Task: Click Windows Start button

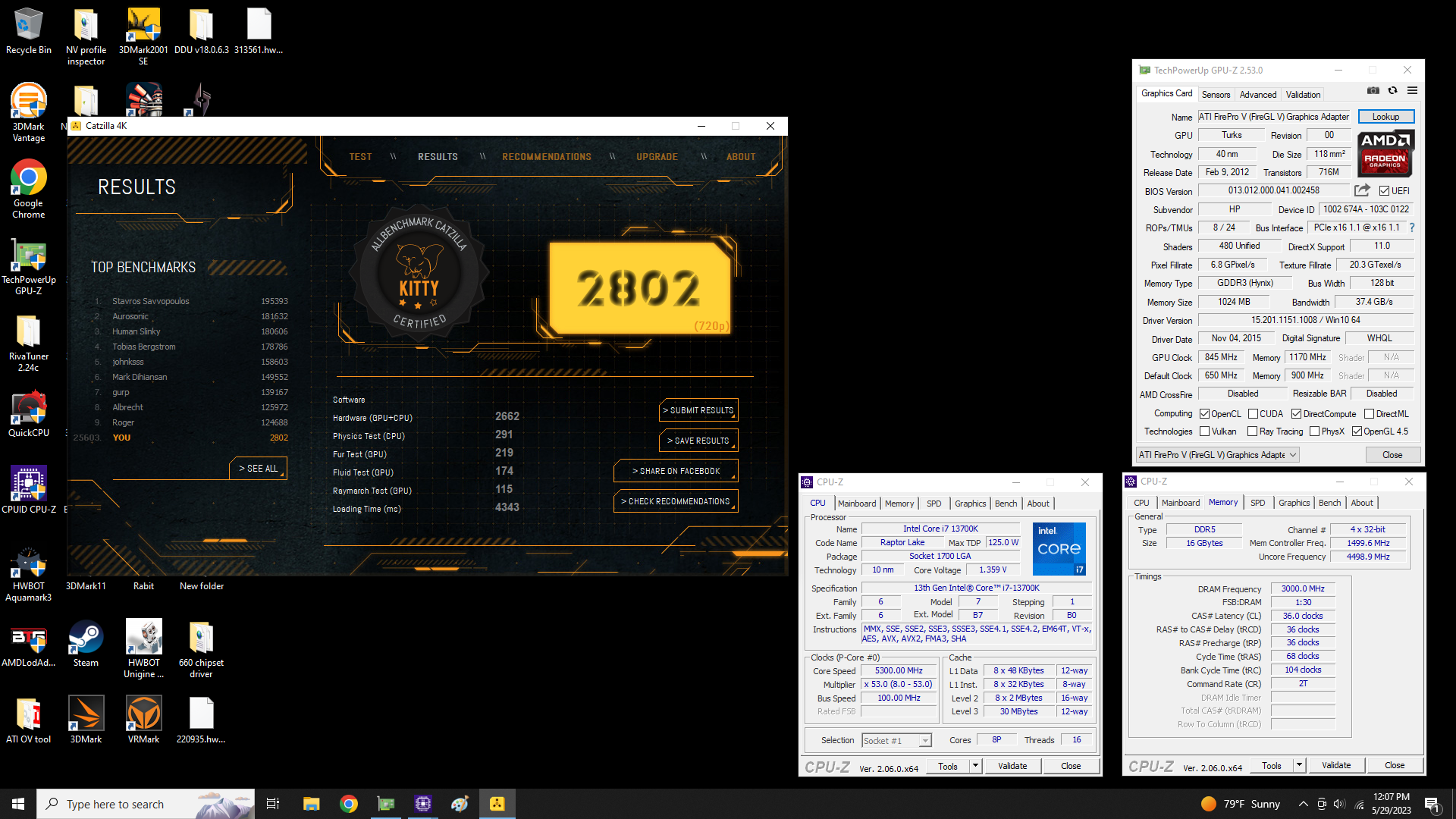Action: 18,804
